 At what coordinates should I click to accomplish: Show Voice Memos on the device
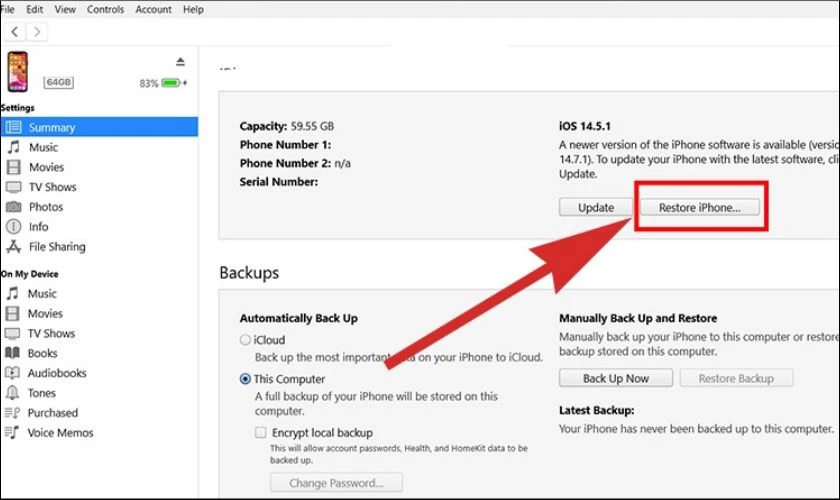tap(61, 432)
